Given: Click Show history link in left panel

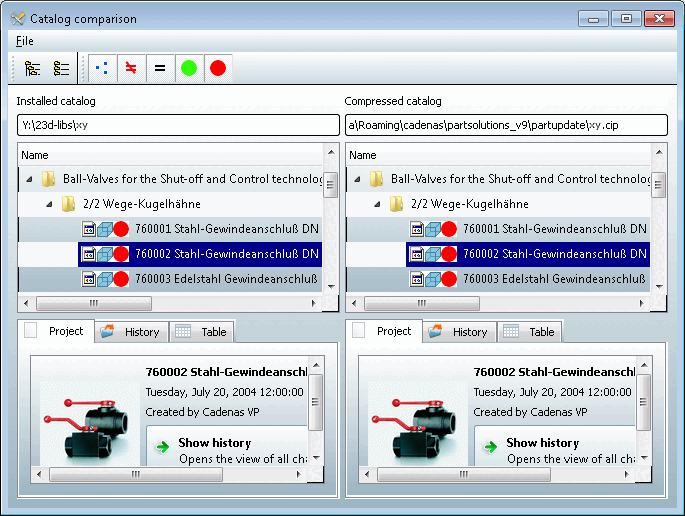Looking at the screenshot, I should coord(214,443).
